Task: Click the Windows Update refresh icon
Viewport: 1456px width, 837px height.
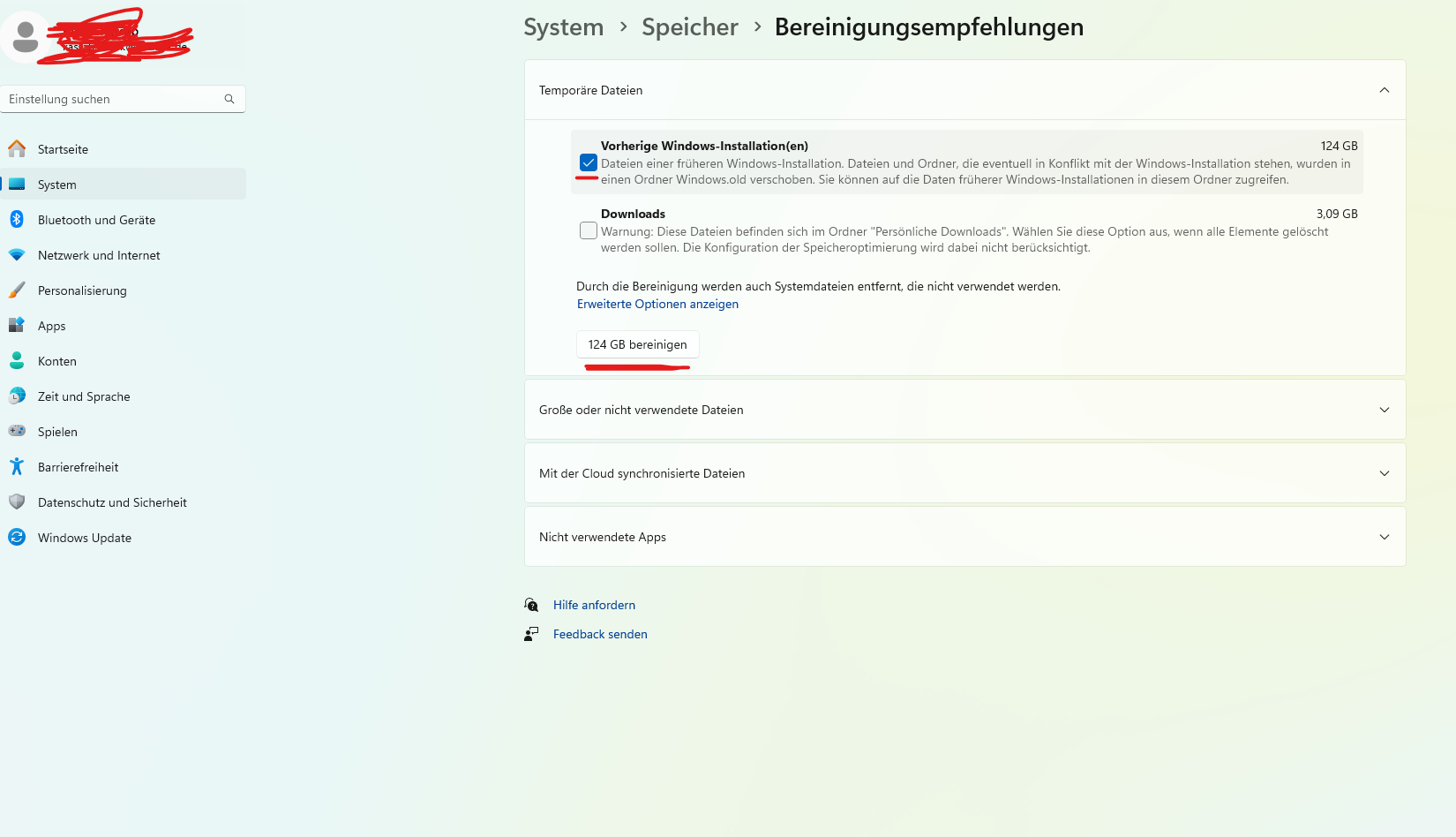Action: (17, 537)
